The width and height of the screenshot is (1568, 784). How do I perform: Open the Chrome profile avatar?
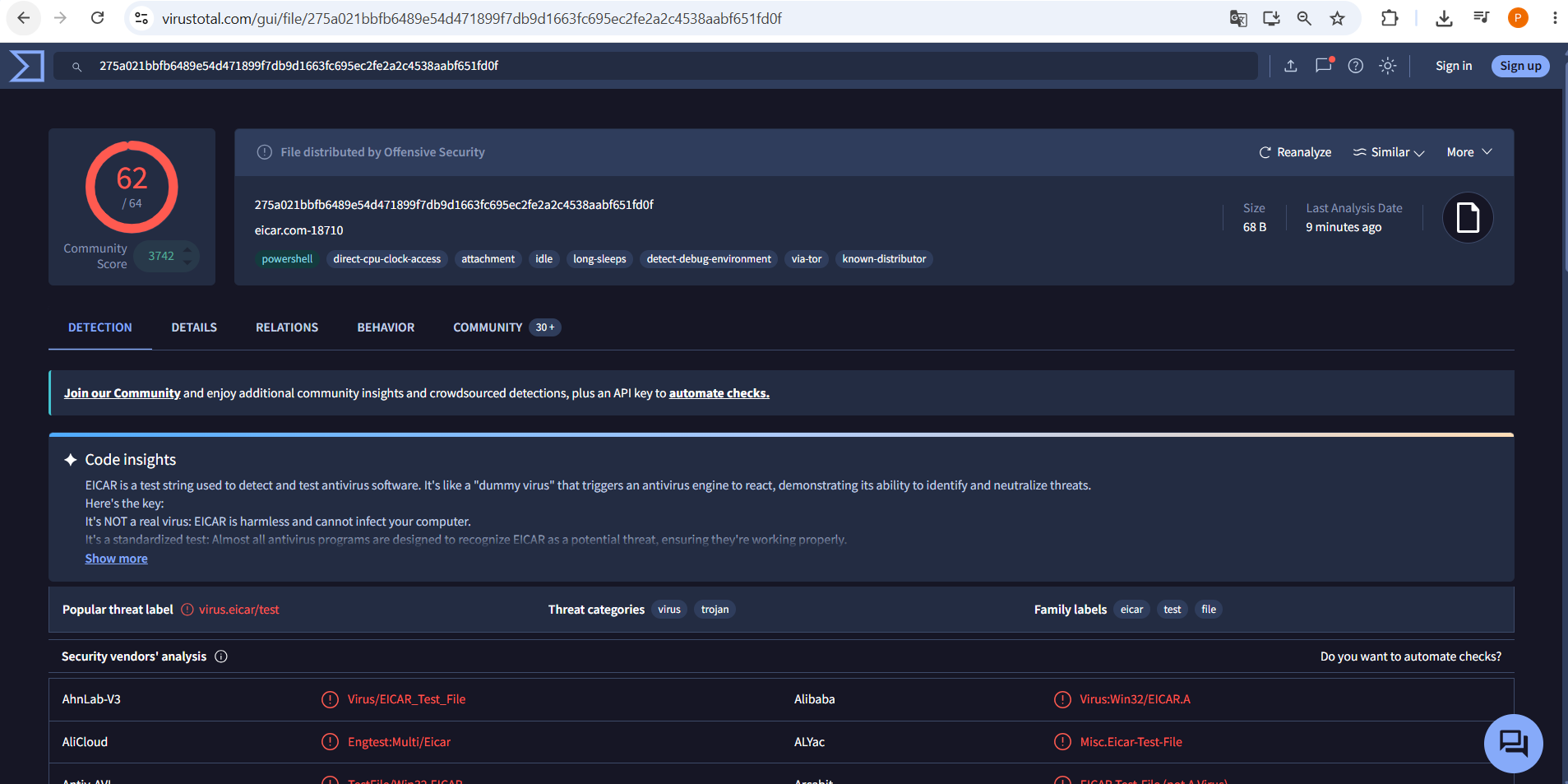click(x=1518, y=18)
